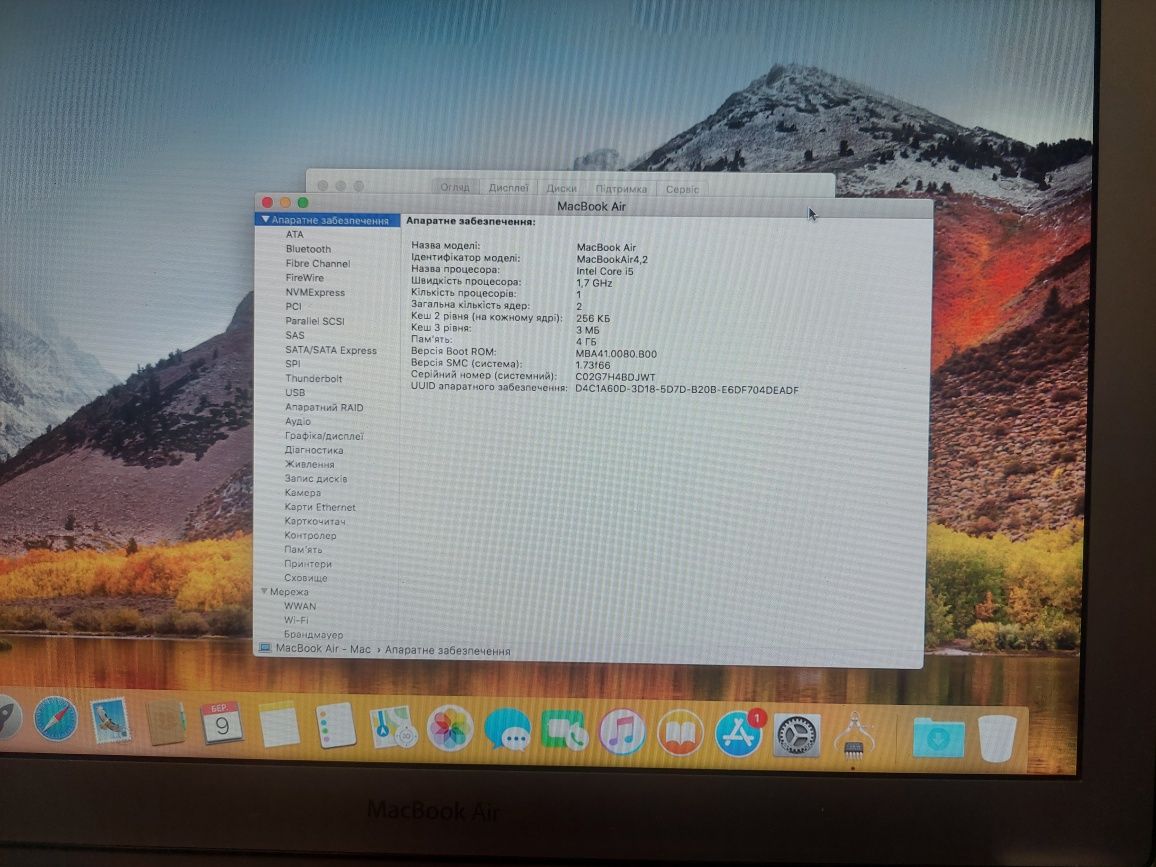The height and width of the screenshot is (867, 1156).
Task: Select Графіка/дисплеї in the sidebar
Action: point(324,436)
